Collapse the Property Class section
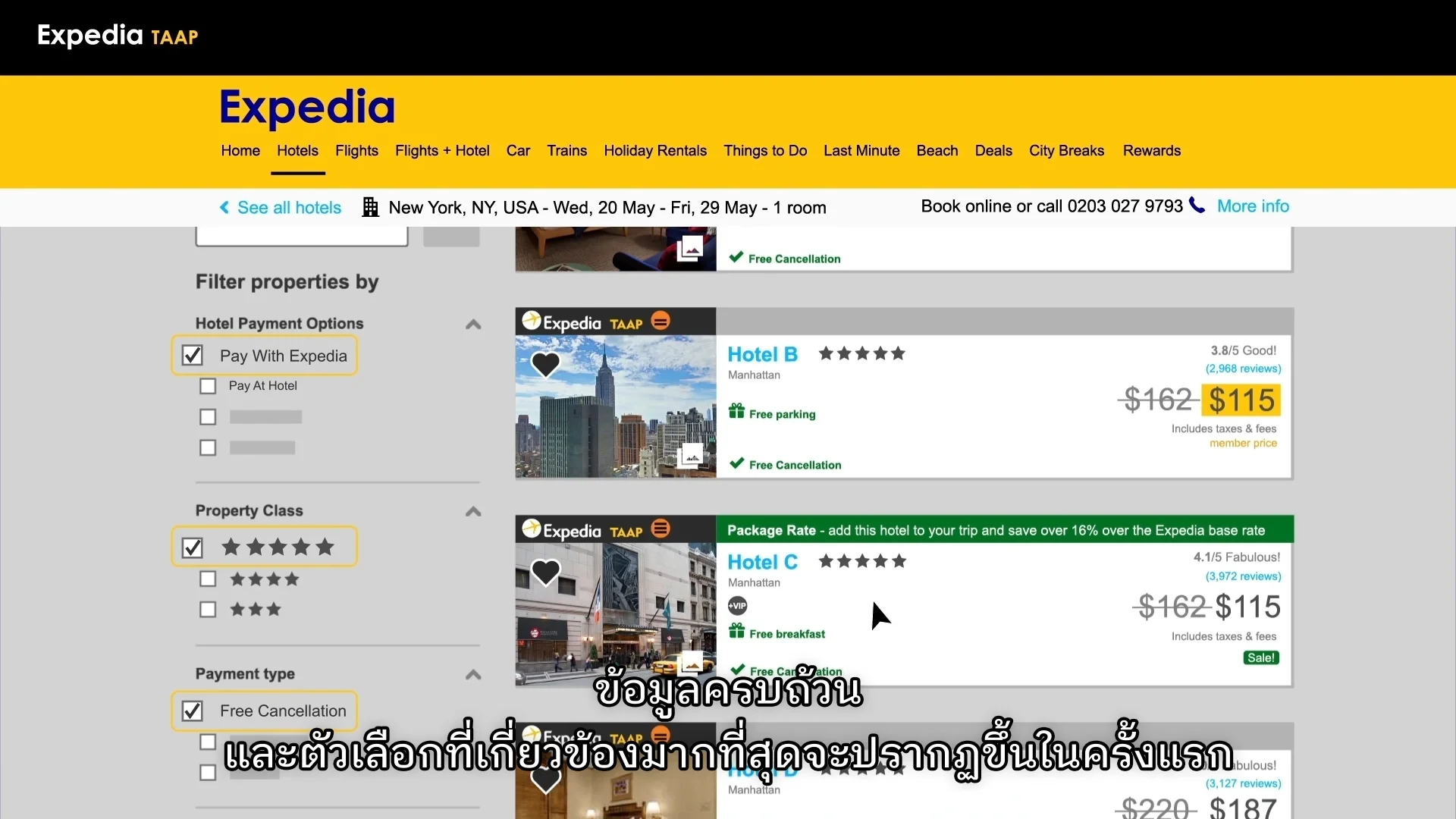The width and height of the screenshot is (1456, 819). (472, 511)
